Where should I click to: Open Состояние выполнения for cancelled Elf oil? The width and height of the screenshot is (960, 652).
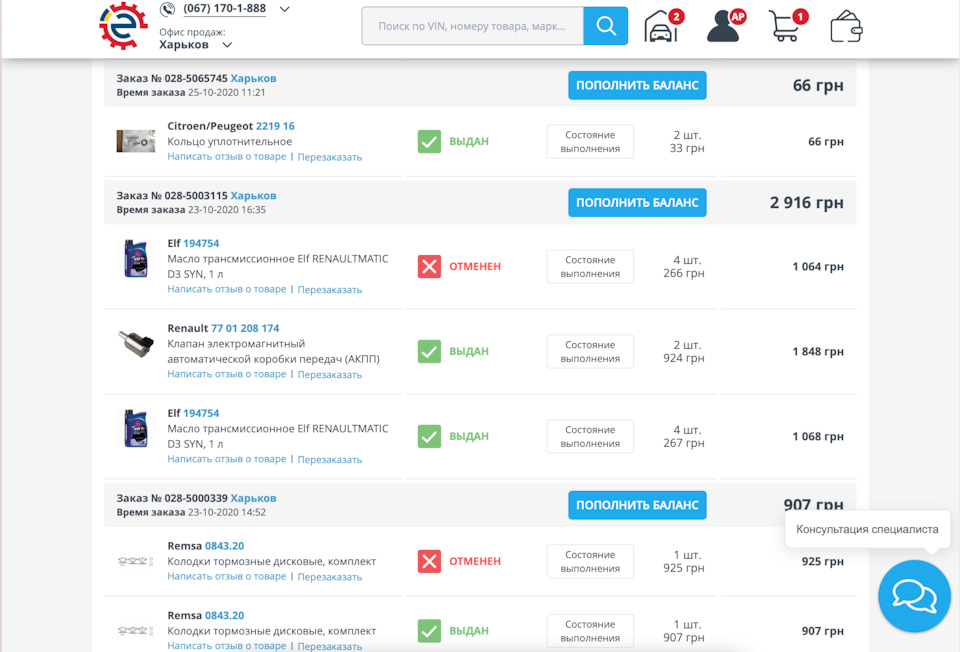[590, 266]
